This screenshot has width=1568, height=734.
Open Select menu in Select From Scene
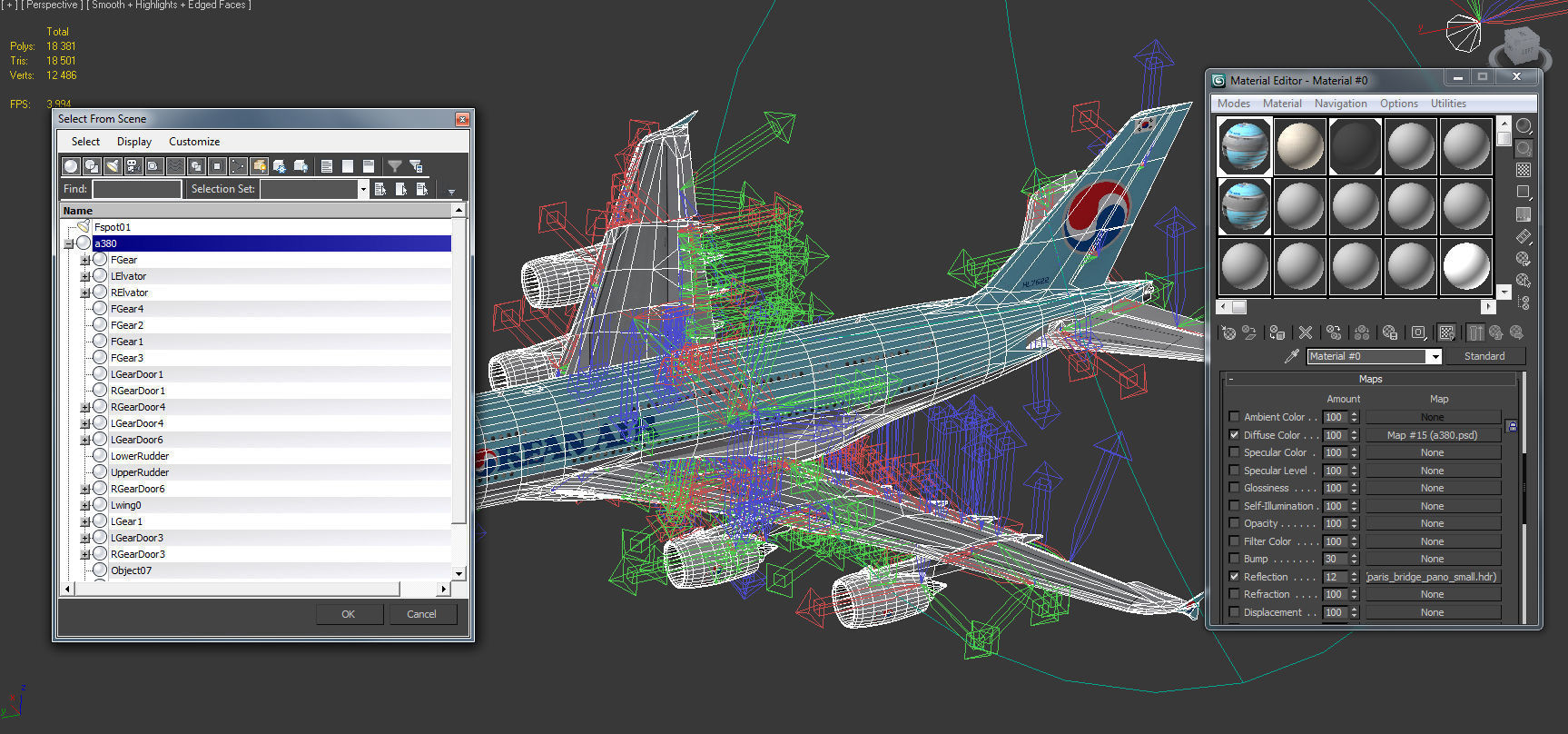pos(85,142)
